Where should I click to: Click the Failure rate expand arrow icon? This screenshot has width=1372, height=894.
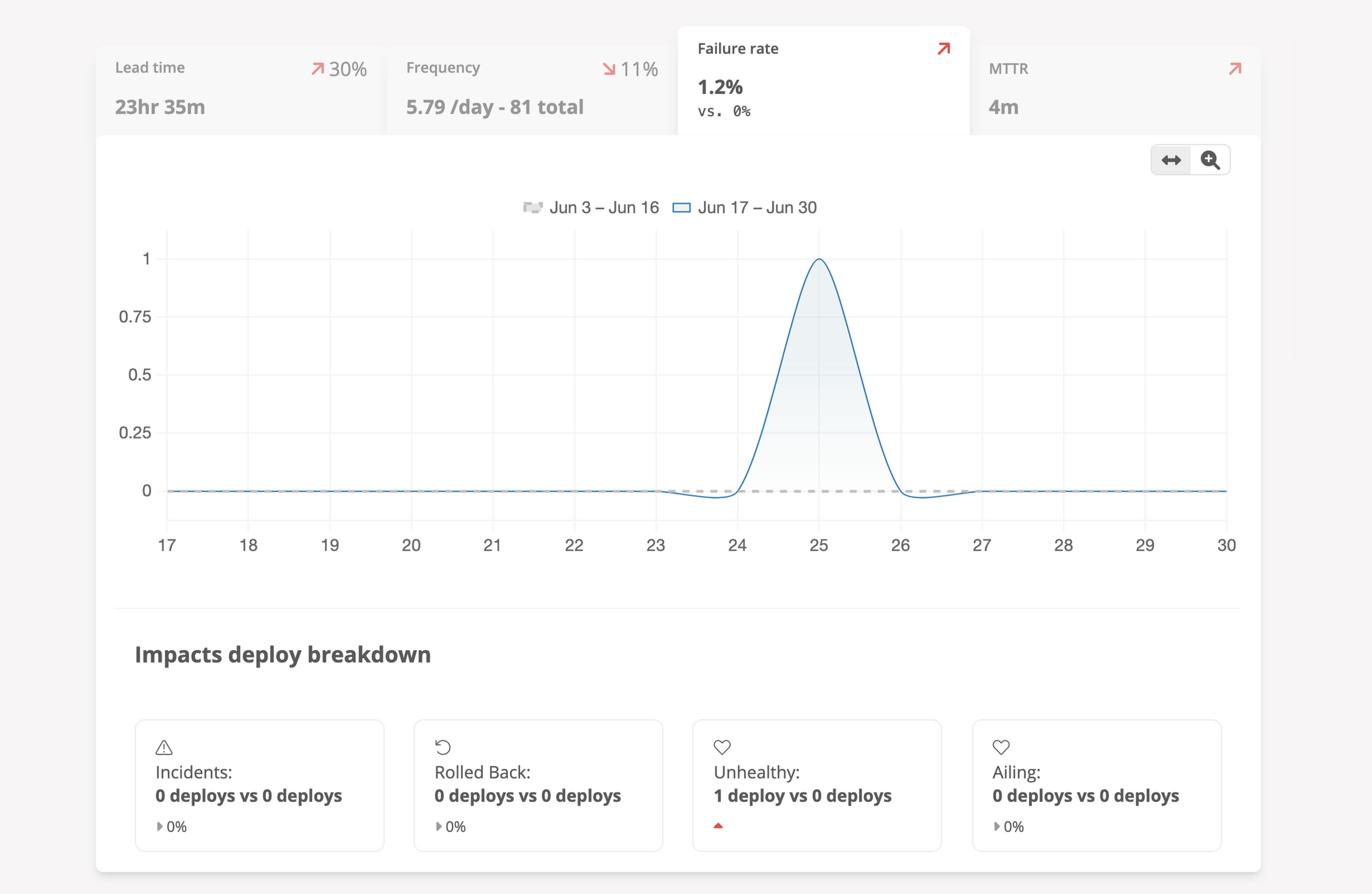click(944, 49)
